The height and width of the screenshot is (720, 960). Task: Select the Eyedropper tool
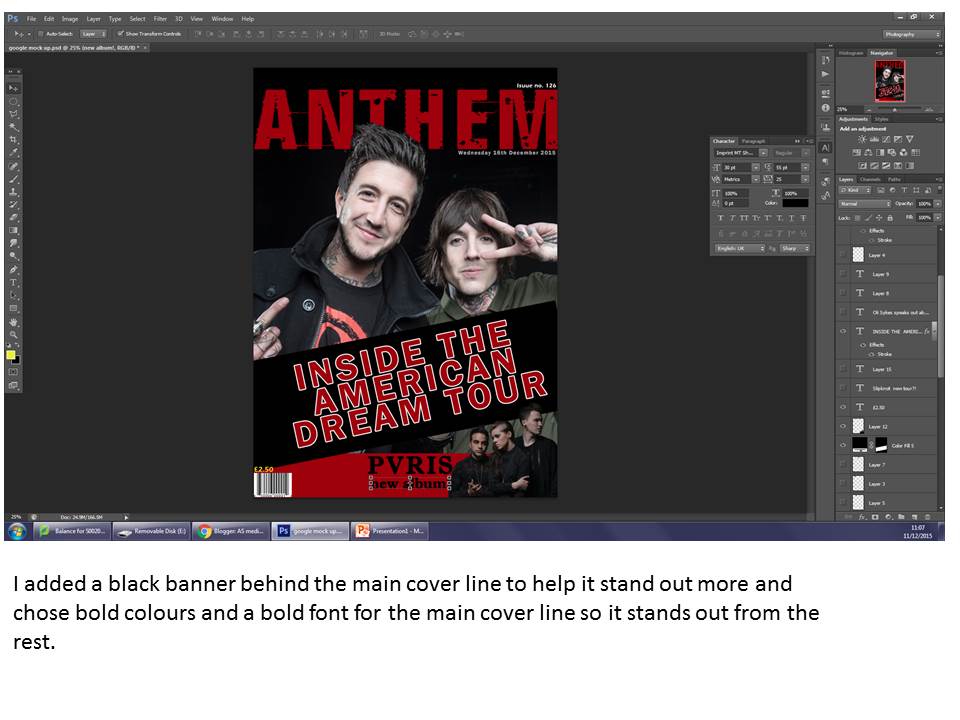[x=13, y=152]
